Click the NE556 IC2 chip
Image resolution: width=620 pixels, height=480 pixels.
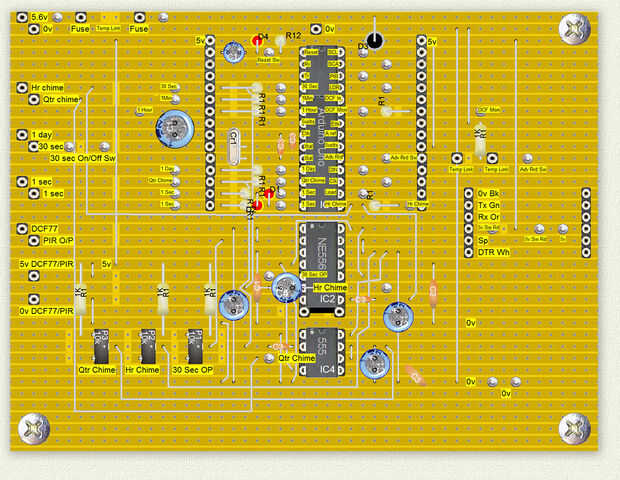(x=321, y=269)
